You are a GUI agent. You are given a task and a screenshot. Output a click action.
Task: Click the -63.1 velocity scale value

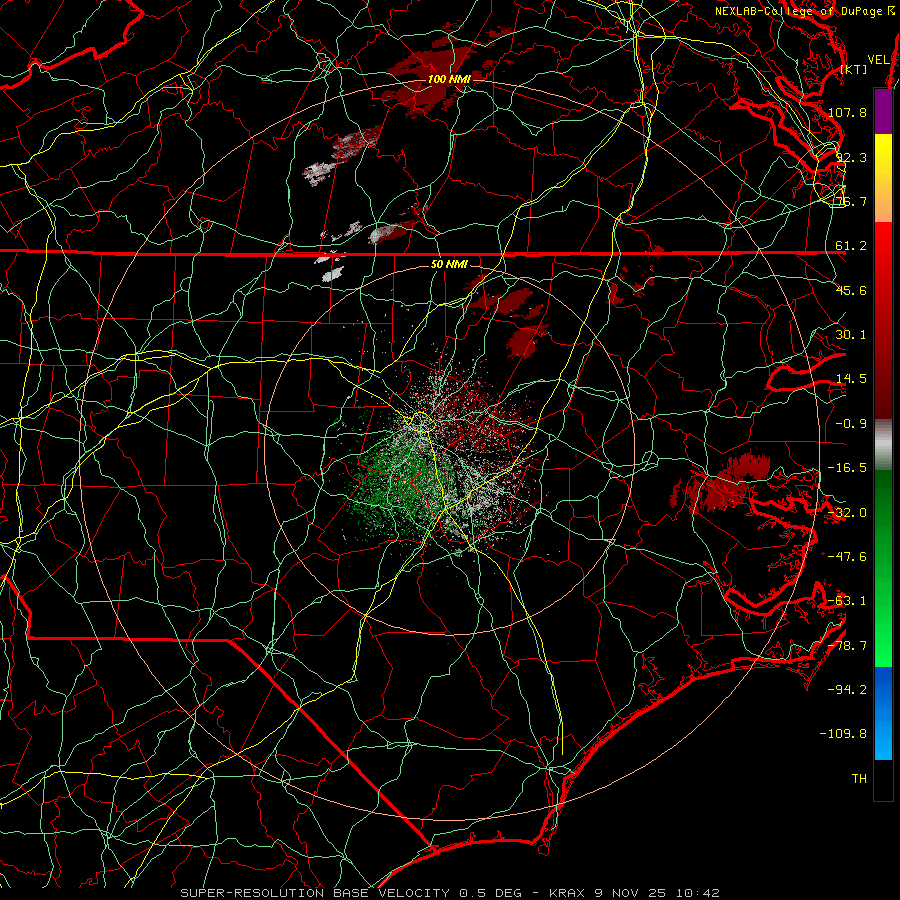(x=847, y=601)
